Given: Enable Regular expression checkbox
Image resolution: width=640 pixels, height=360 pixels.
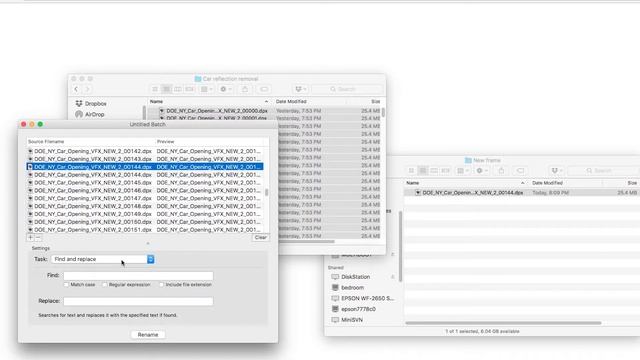Looking at the screenshot, I should (104, 284).
